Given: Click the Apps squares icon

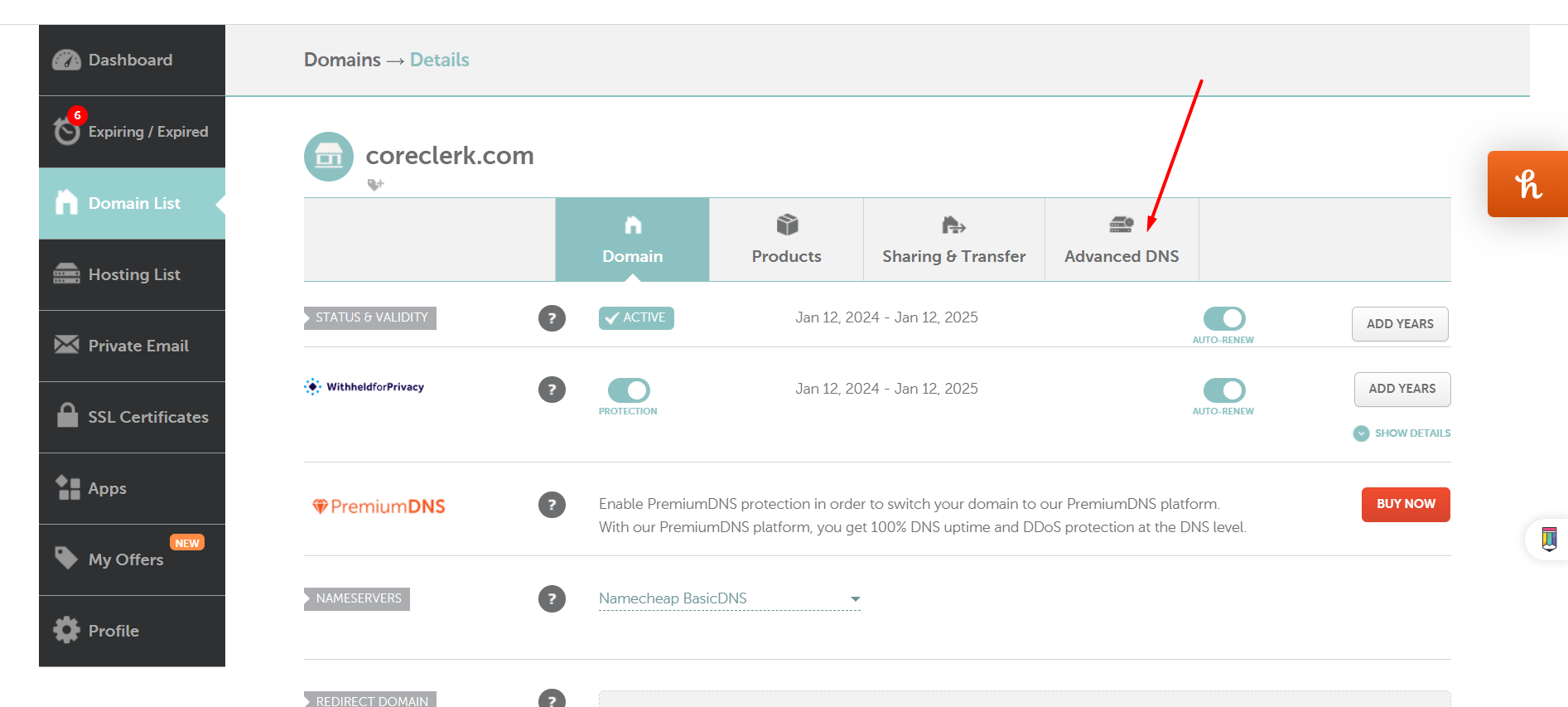Looking at the screenshot, I should [x=67, y=487].
